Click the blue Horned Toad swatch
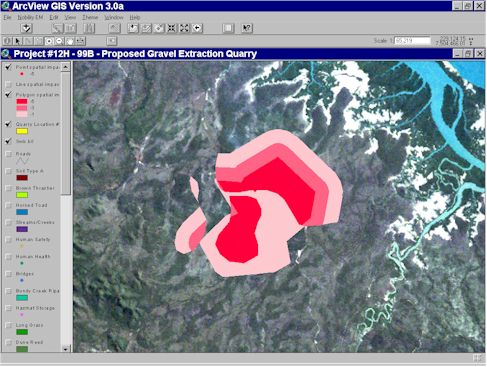 tap(22, 212)
